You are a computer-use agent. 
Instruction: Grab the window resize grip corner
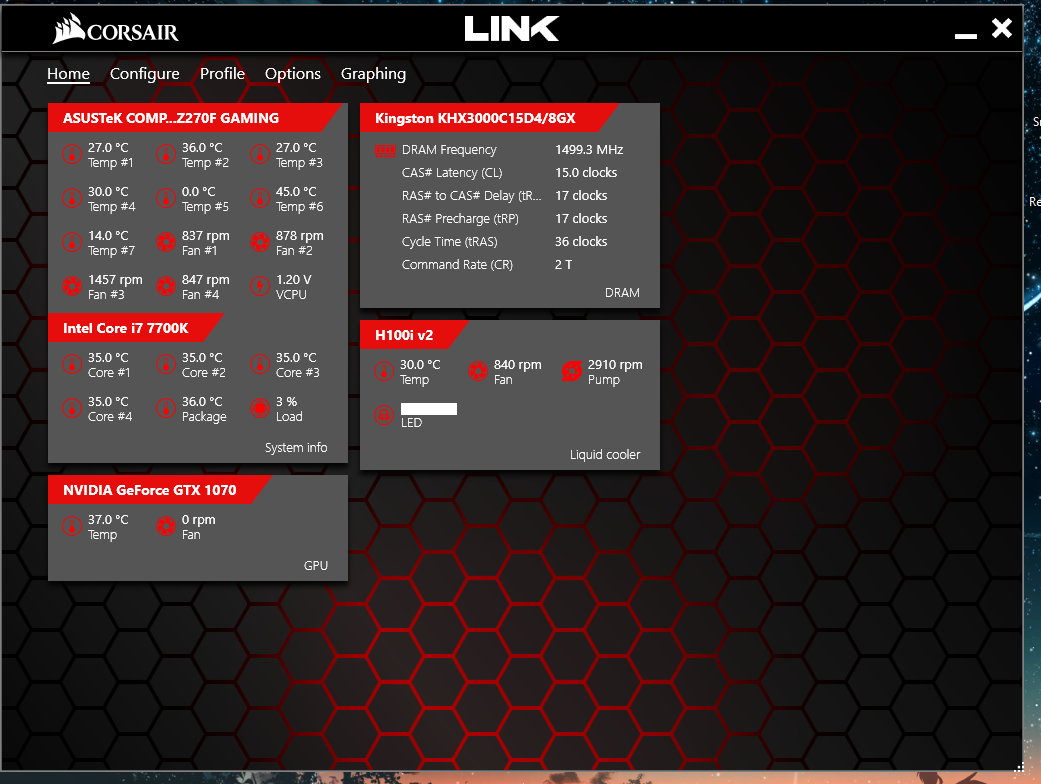1019,767
